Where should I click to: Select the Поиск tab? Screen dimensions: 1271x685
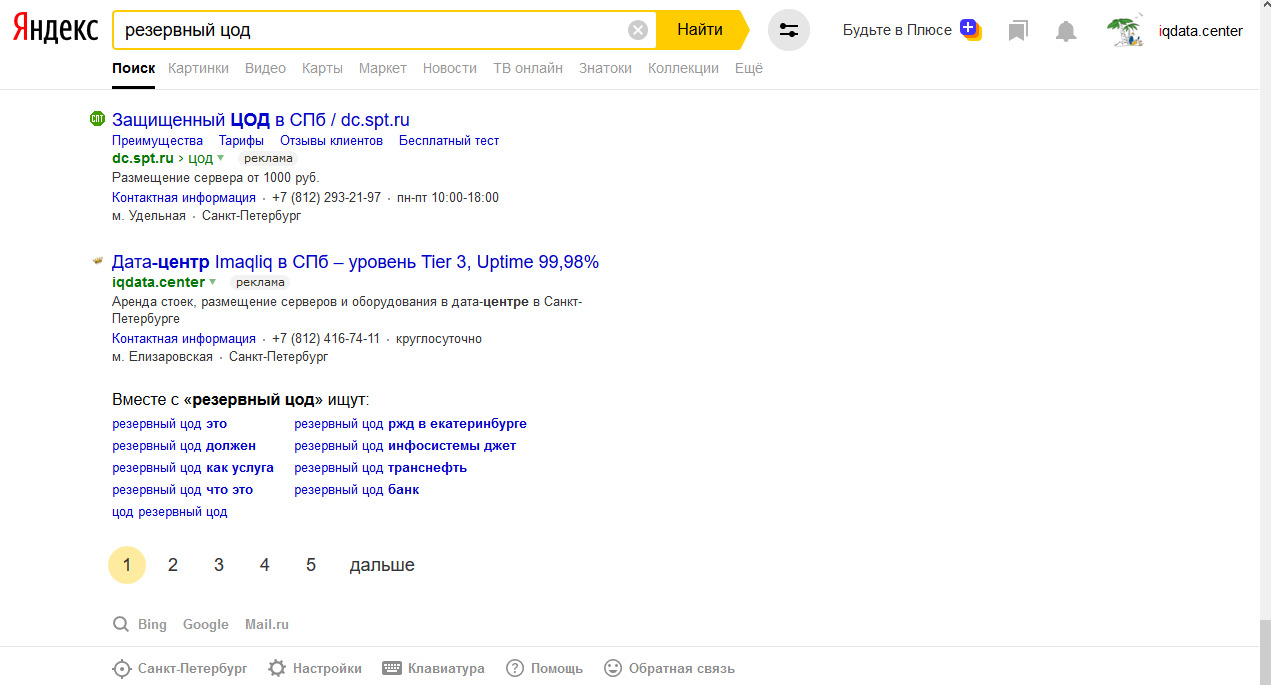coord(134,68)
